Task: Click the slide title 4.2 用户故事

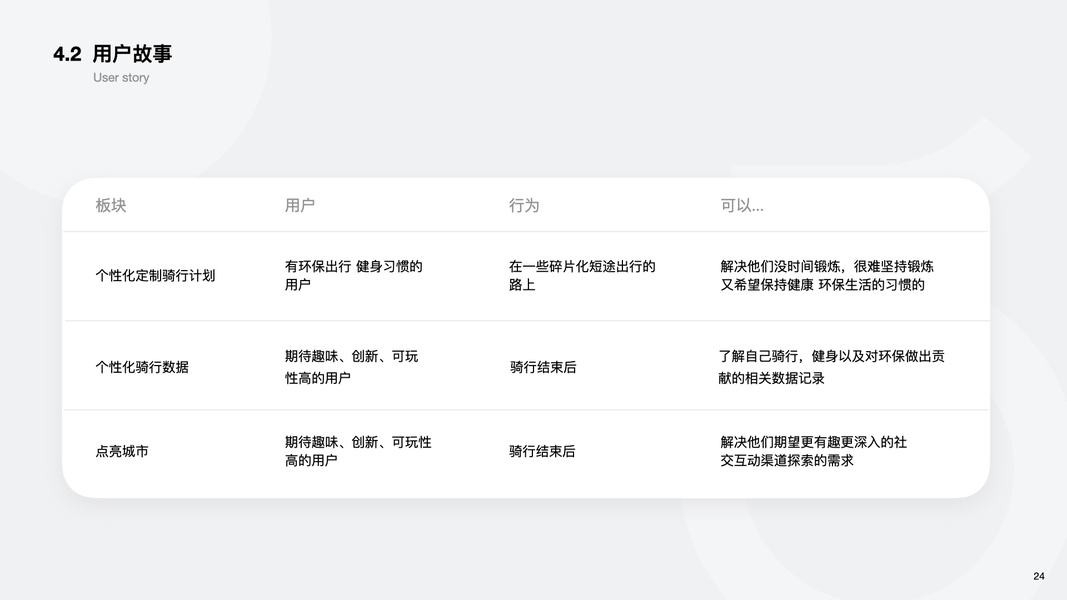Action: pyautogui.click(x=112, y=54)
